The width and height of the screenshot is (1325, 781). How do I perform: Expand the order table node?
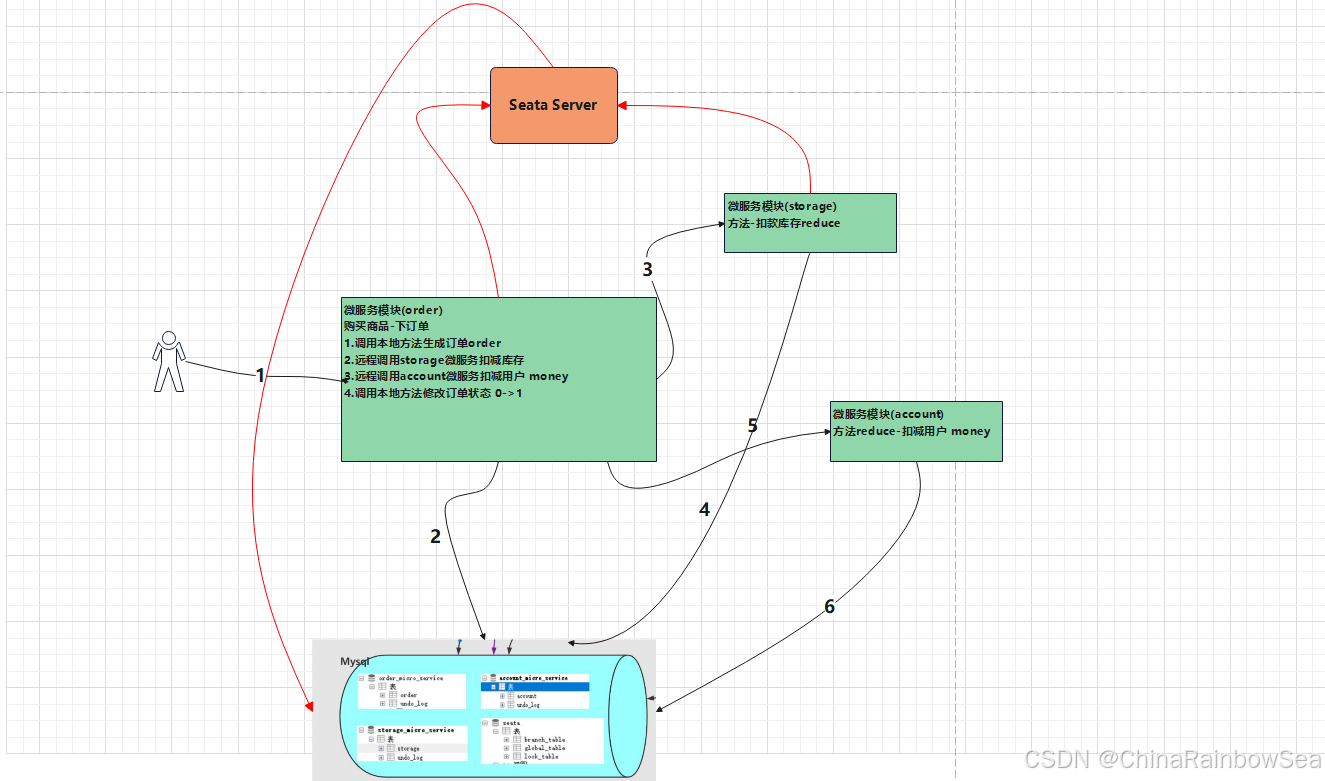[x=382, y=695]
